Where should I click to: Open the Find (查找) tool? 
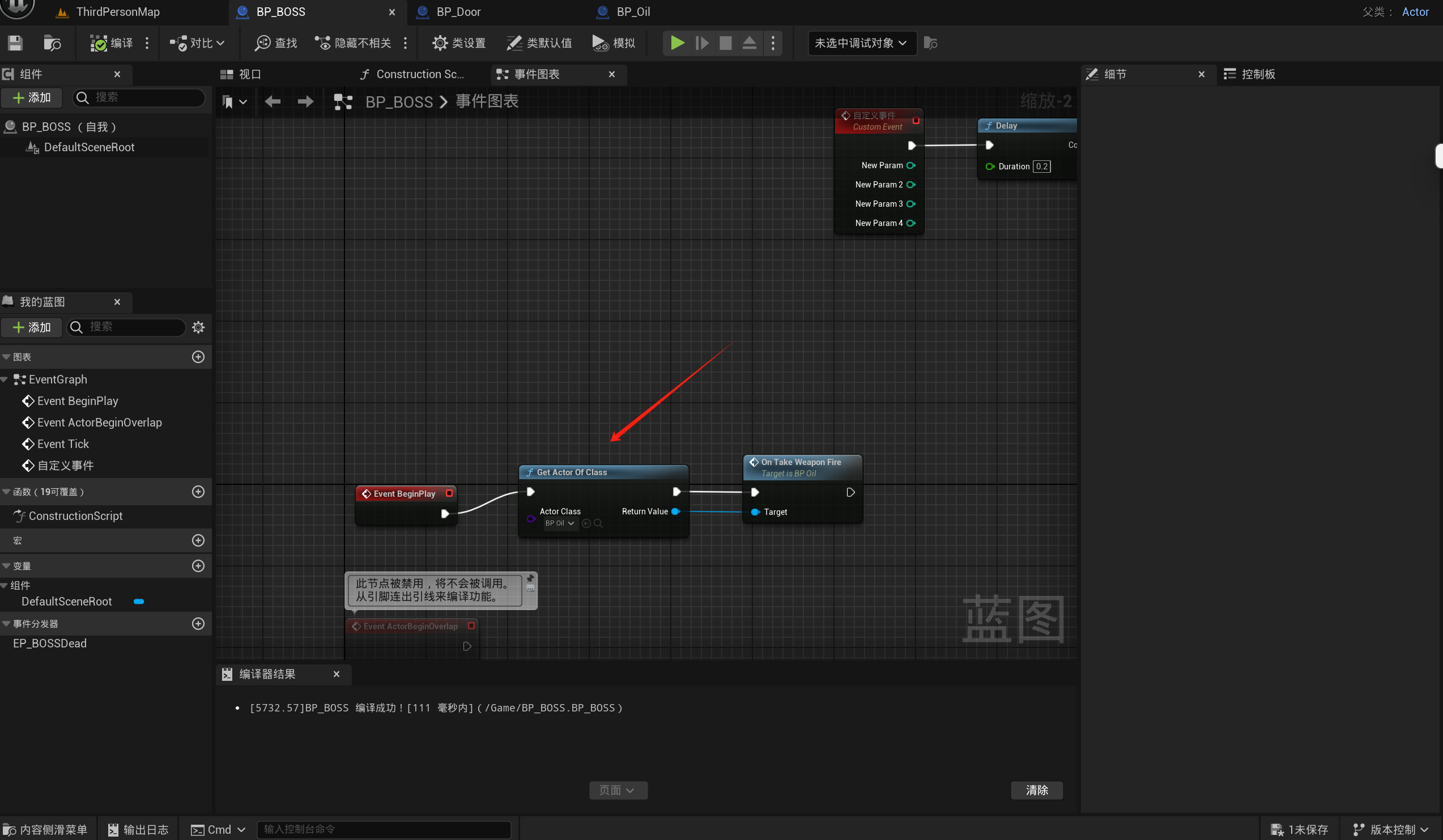click(276, 43)
